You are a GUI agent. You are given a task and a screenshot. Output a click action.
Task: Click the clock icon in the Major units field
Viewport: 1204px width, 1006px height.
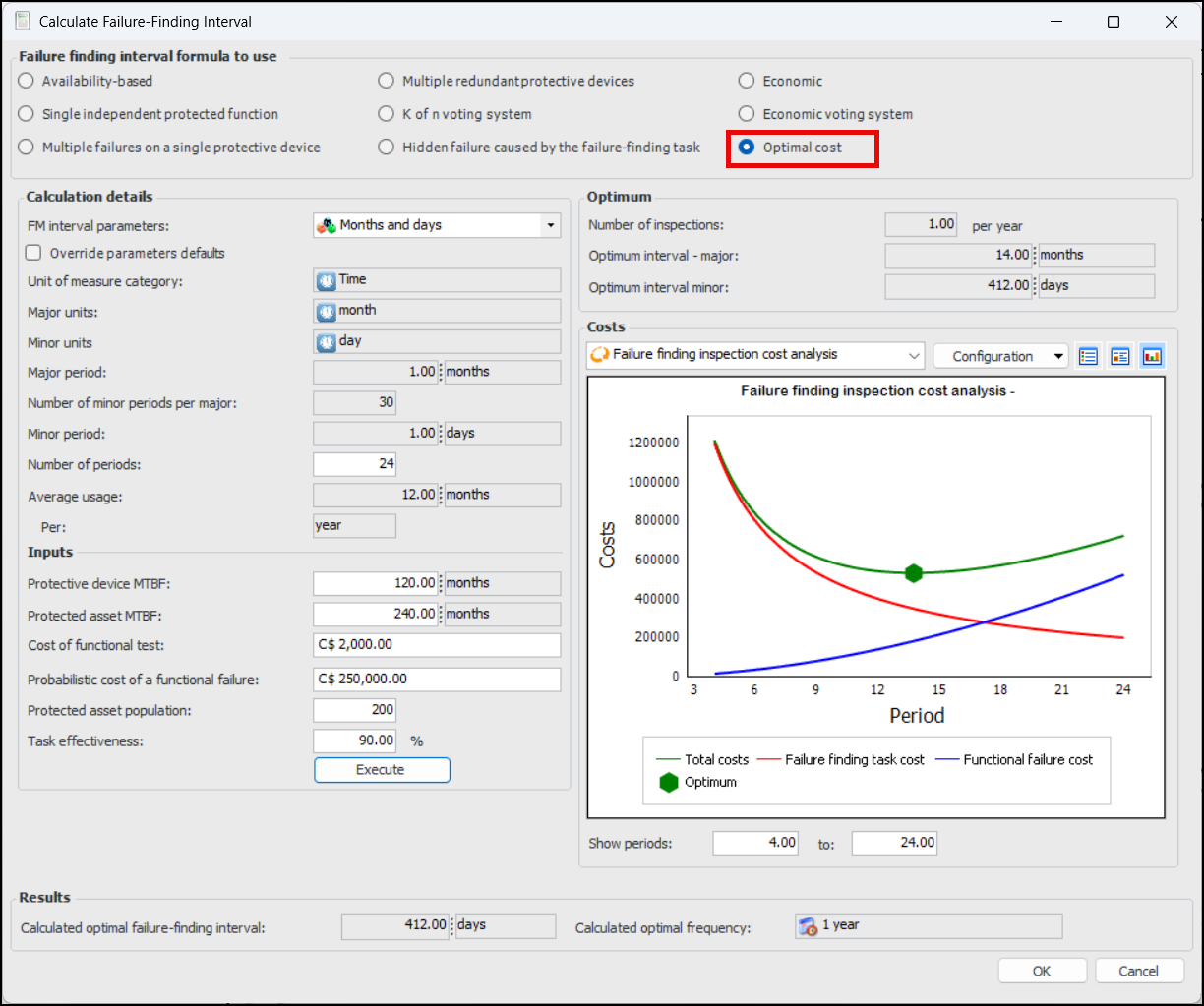click(327, 311)
